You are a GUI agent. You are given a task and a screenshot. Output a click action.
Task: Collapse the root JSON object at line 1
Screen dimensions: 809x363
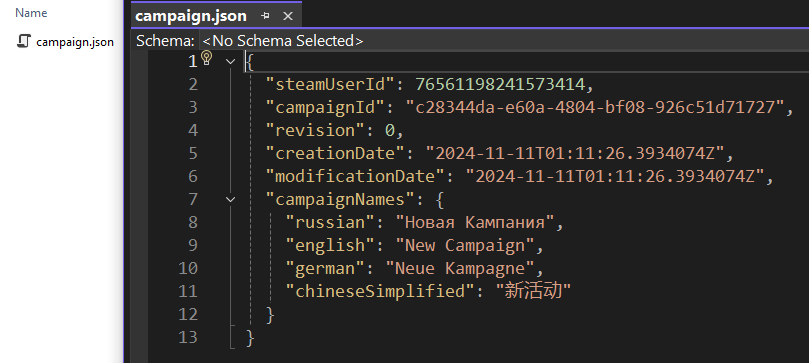pyautogui.click(x=231, y=61)
